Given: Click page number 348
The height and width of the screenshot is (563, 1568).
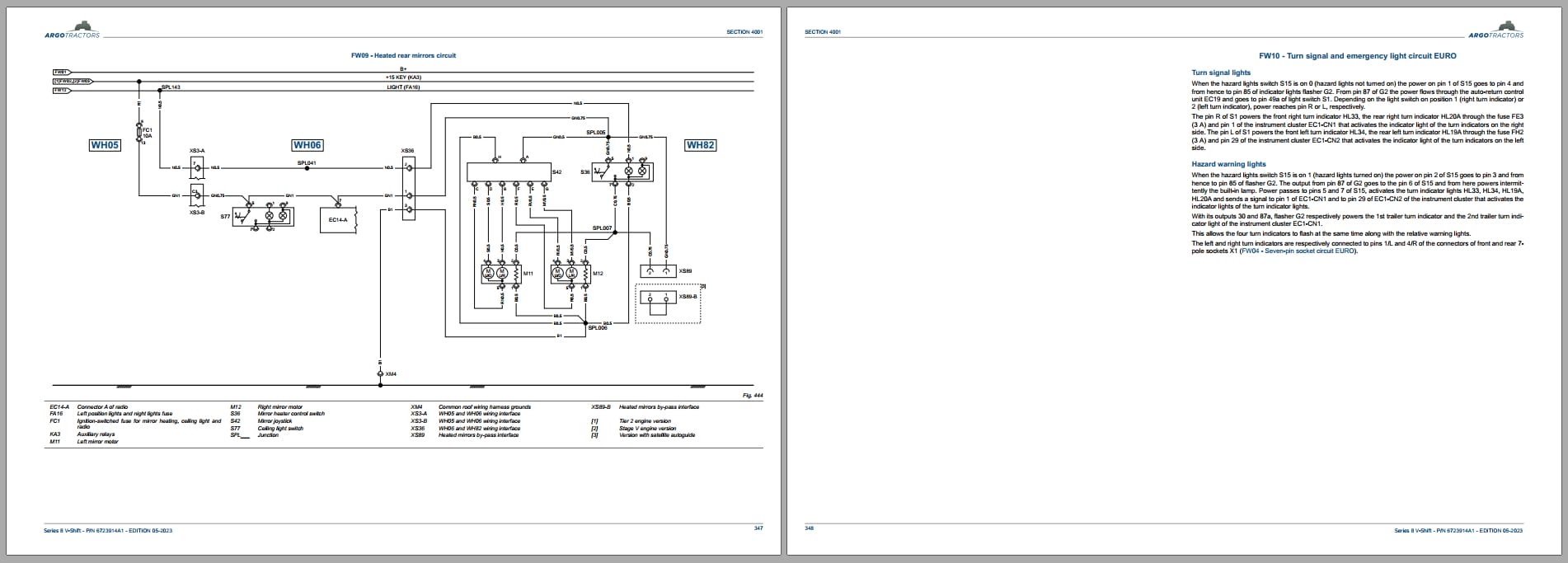Looking at the screenshot, I should (x=810, y=528).
